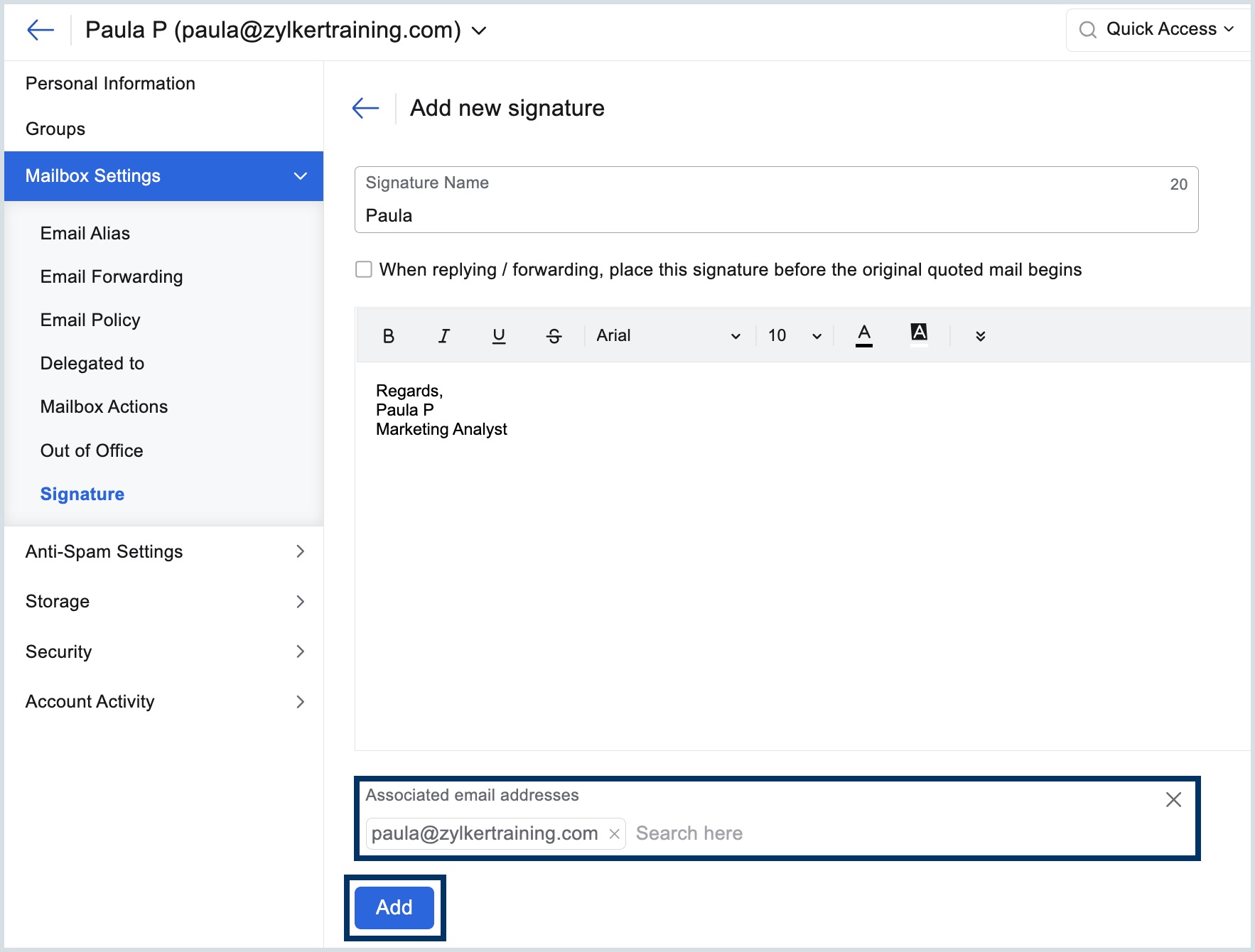Viewport: 1255px width, 952px height.
Task: Expand the Anti-Spam Settings section
Action: tap(163, 552)
